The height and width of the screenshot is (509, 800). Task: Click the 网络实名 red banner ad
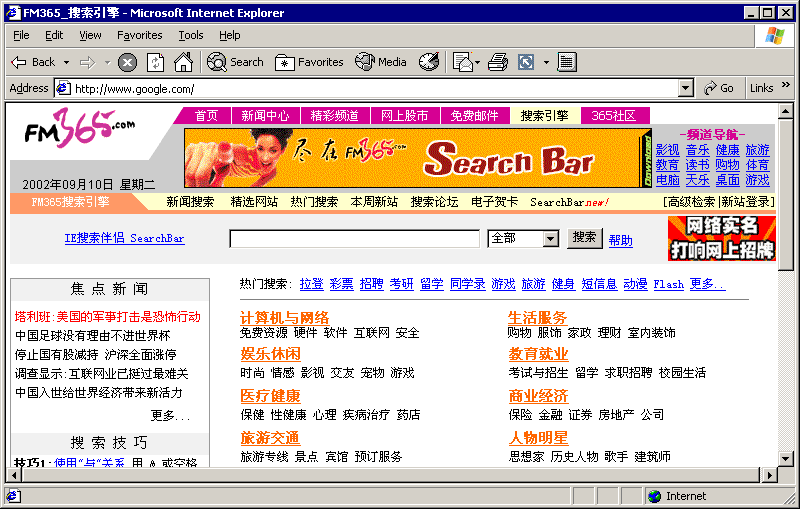(721, 238)
